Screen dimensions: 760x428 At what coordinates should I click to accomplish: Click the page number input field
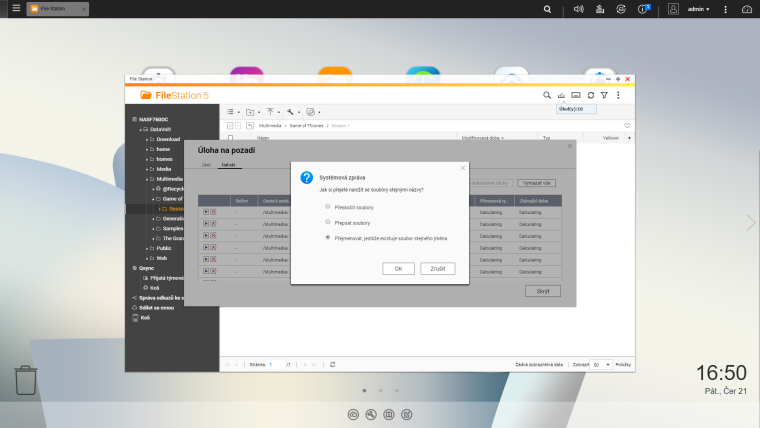coord(276,365)
